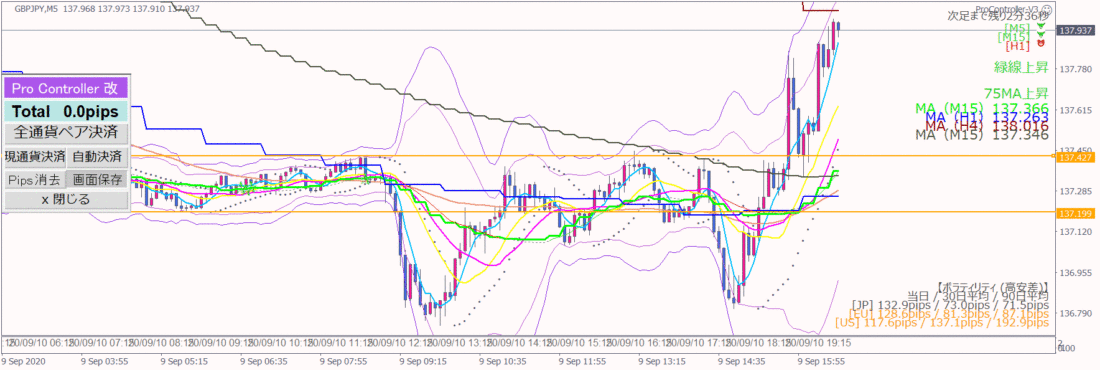Close the panel with x 閉じる
The height and width of the screenshot is (370, 1100).
point(66,200)
